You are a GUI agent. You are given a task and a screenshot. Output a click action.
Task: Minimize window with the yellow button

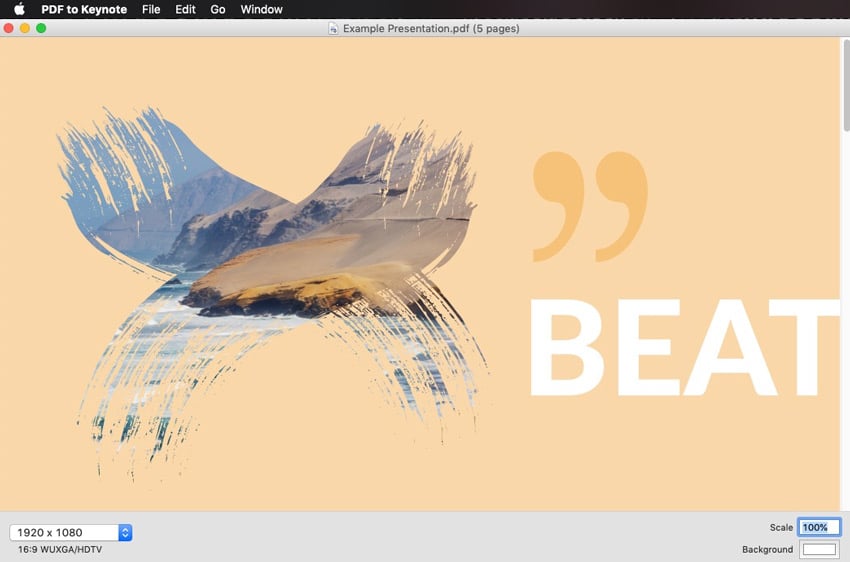[25, 28]
